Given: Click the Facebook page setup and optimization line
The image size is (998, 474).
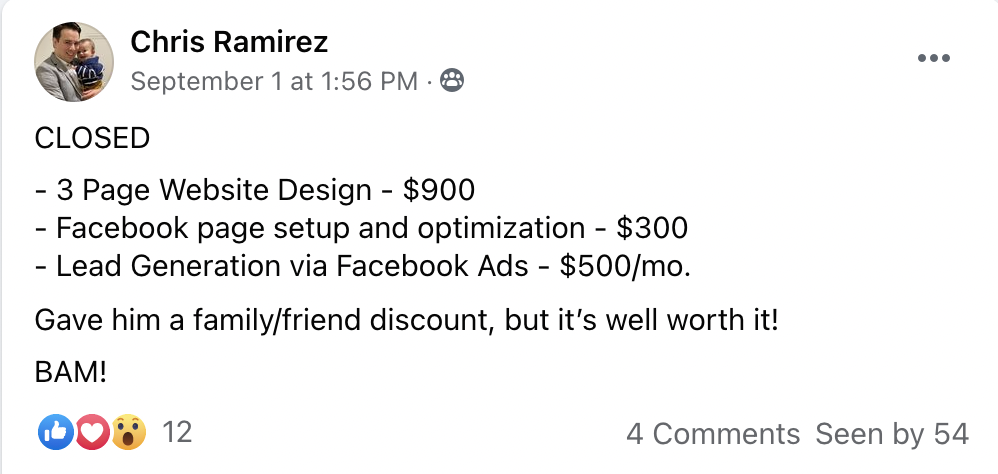Looking at the screenshot, I should click(x=310, y=228).
